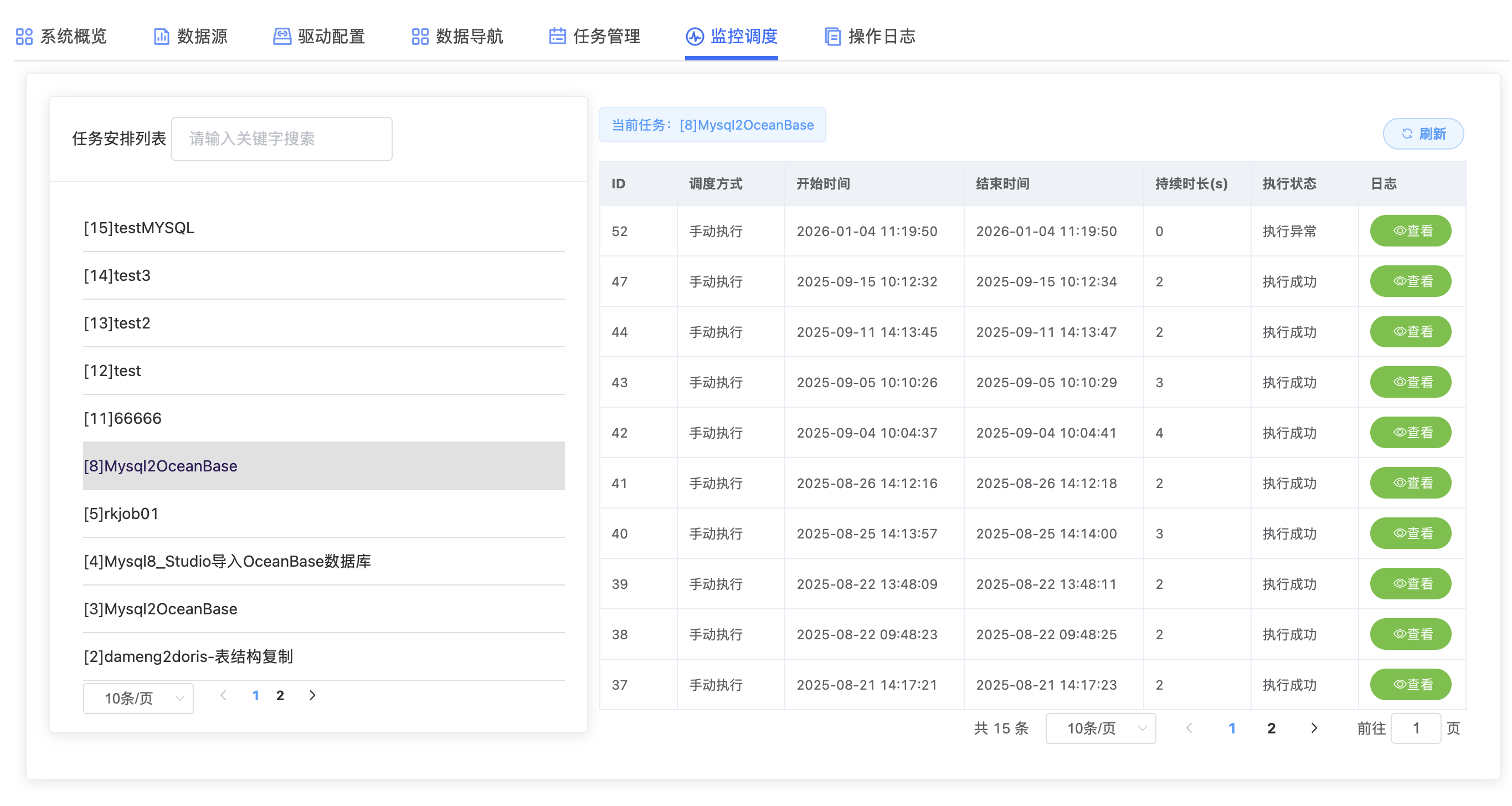Go to next page of execution table

pyautogui.click(x=1314, y=728)
